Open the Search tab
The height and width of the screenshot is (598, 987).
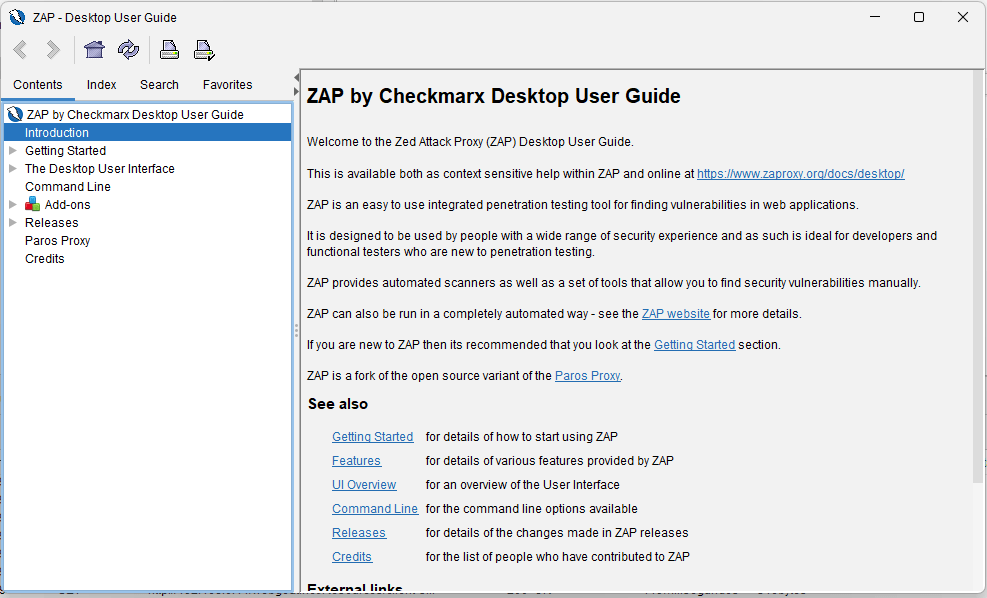click(x=159, y=85)
